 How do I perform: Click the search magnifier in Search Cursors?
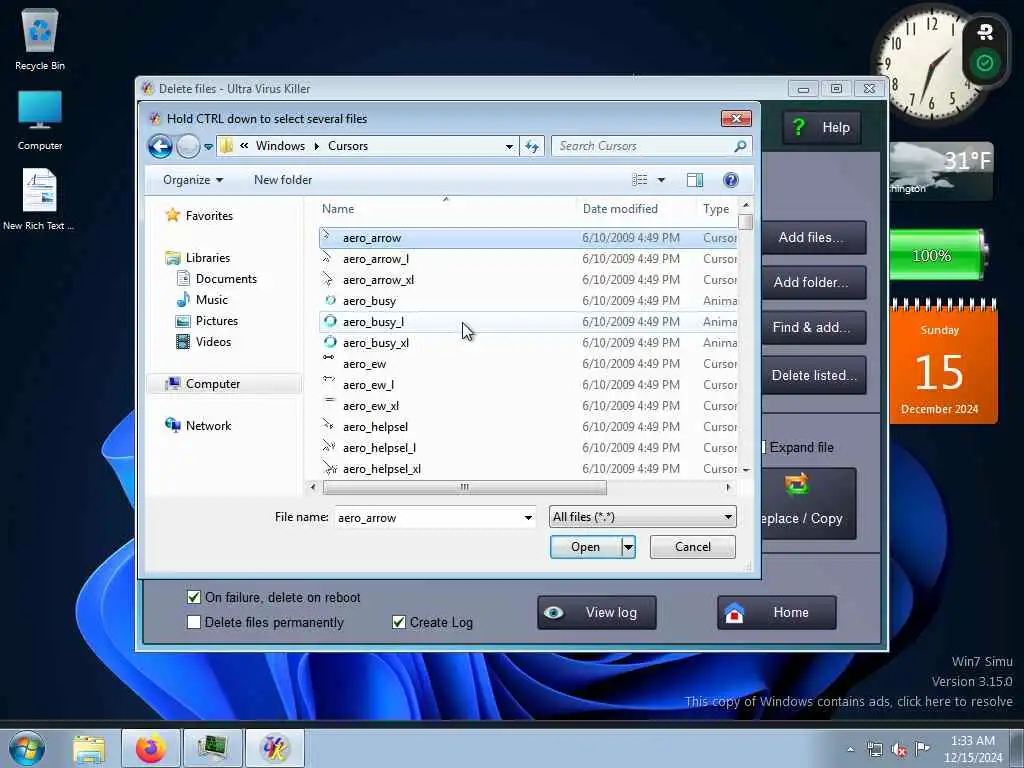point(740,146)
